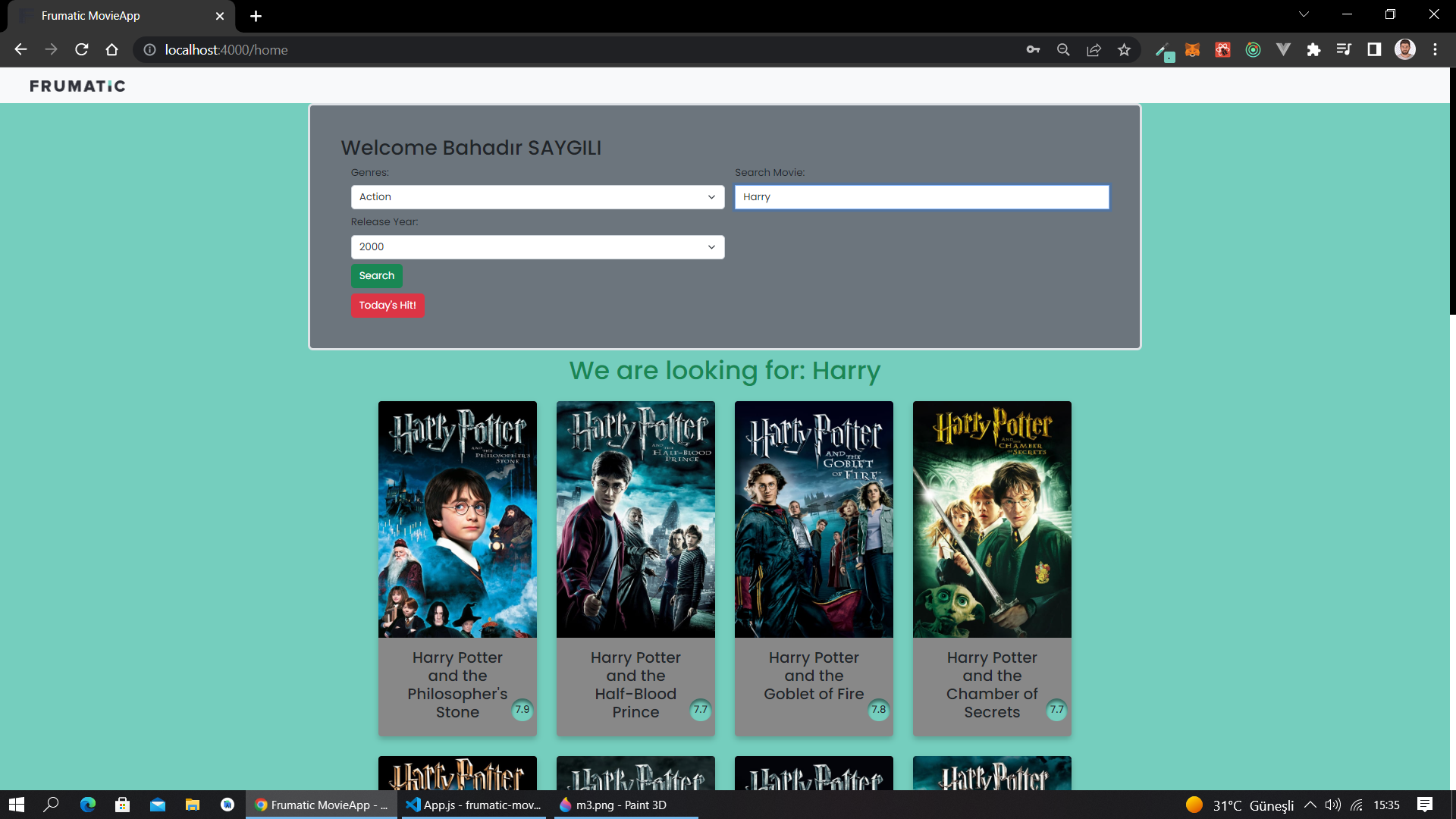Click the key-shaped password manager icon
Screen dimensions: 1456x819
1033,49
